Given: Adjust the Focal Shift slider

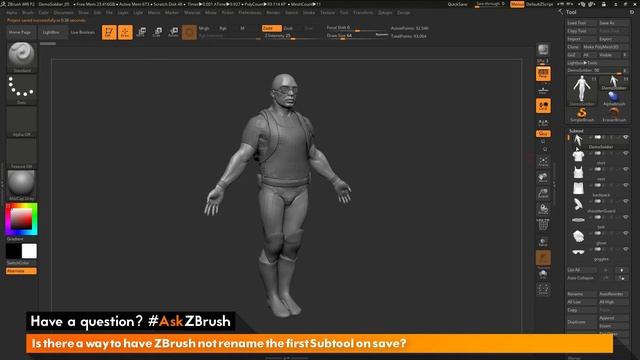Looking at the screenshot, I should [x=357, y=28].
